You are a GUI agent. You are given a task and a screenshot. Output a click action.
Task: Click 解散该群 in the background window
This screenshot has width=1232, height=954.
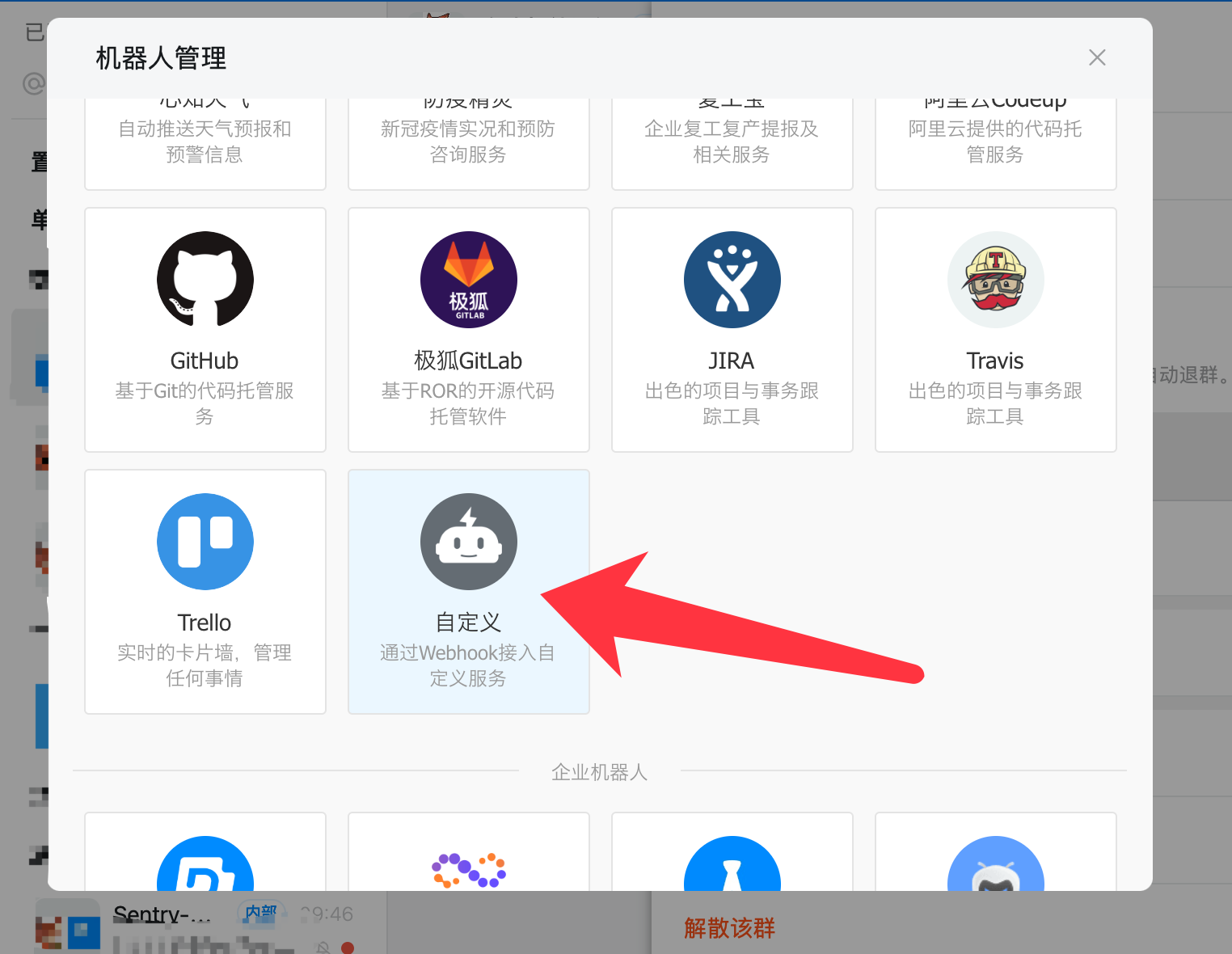click(729, 927)
